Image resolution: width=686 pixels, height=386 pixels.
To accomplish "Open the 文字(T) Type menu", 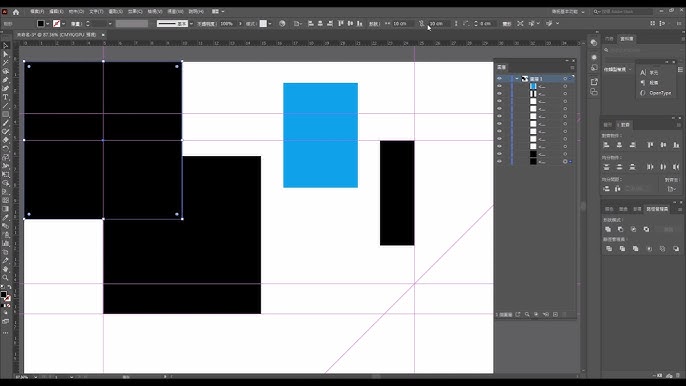I will click(96, 12).
